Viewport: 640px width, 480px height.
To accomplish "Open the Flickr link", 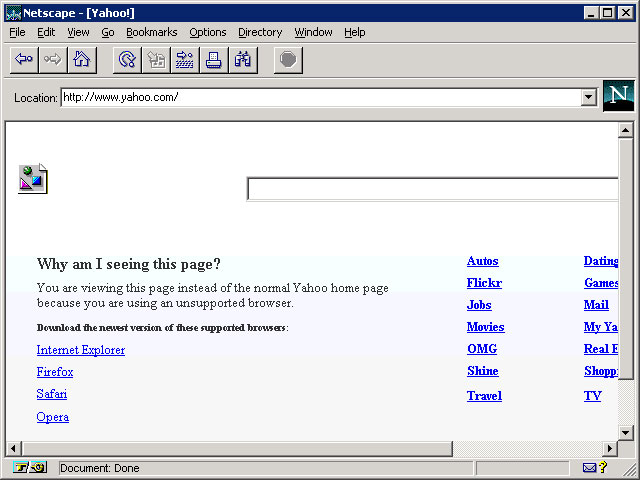I will tap(484, 283).
